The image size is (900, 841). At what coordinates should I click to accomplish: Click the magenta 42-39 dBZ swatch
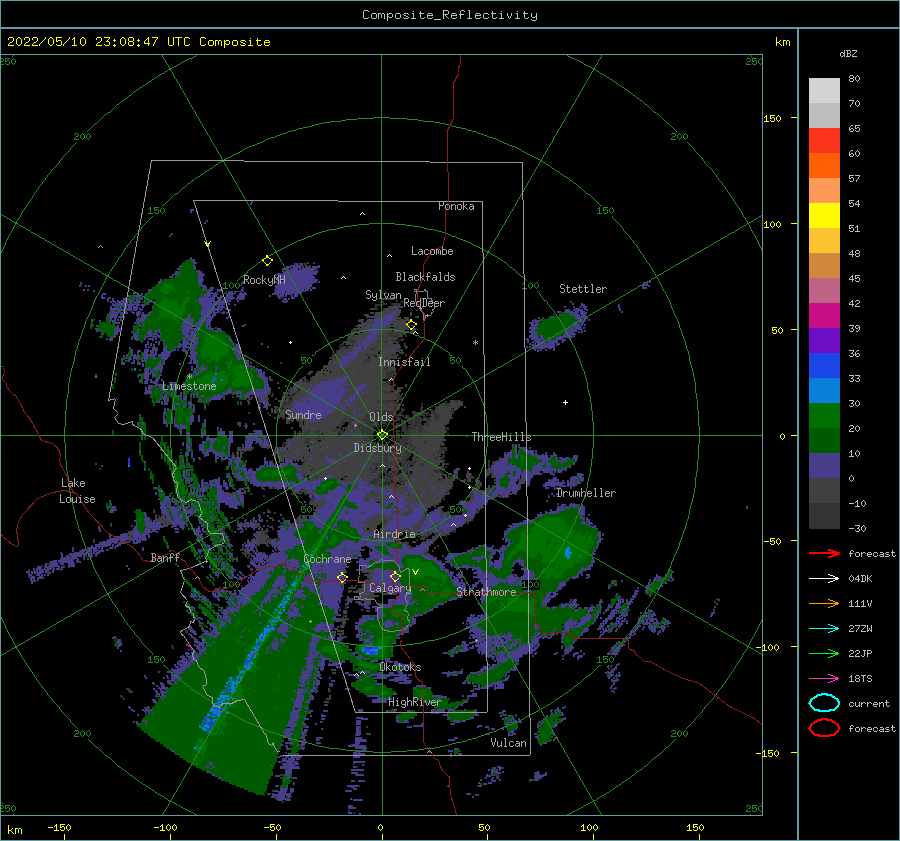824,315
